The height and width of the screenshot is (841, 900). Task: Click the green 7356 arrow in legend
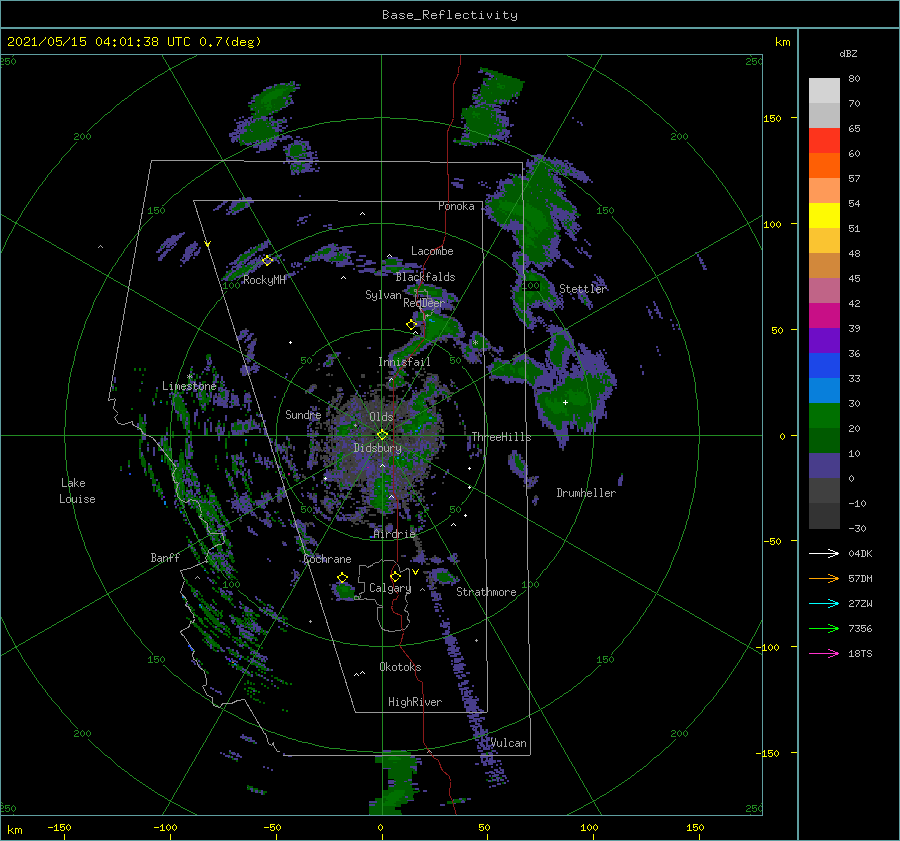[824, 629]
